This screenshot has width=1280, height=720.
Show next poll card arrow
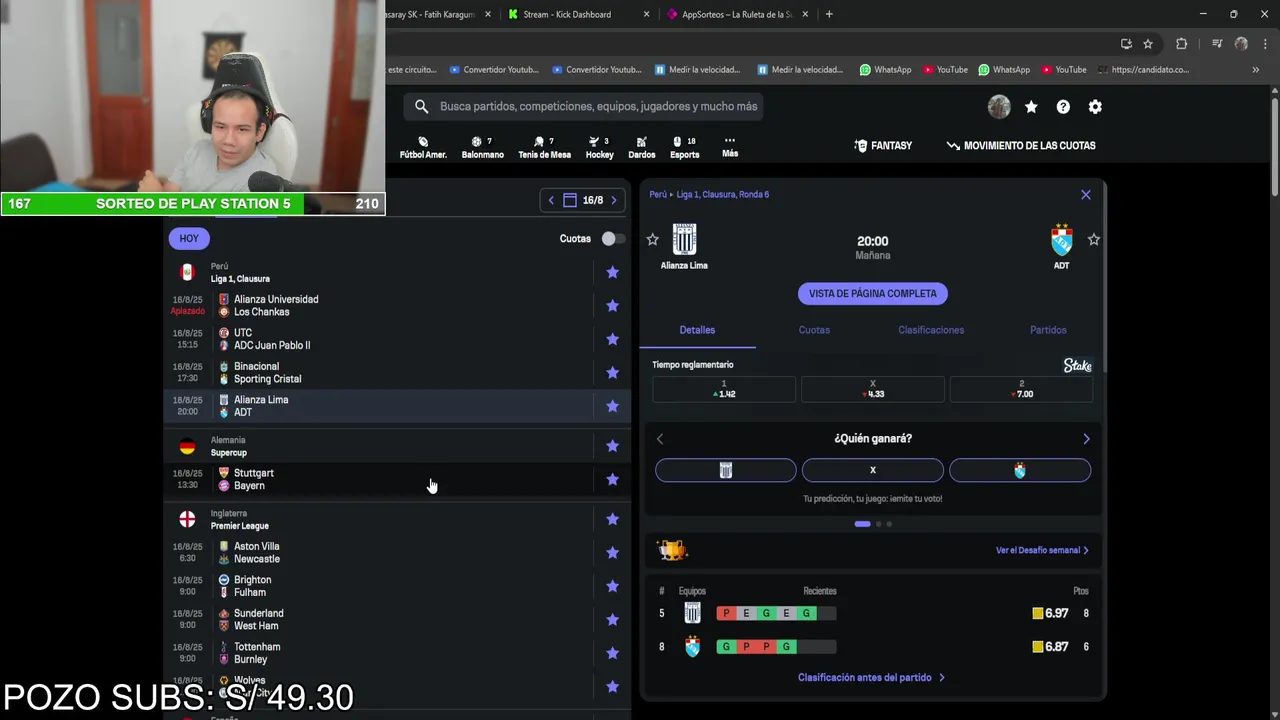click(1086, 439)
